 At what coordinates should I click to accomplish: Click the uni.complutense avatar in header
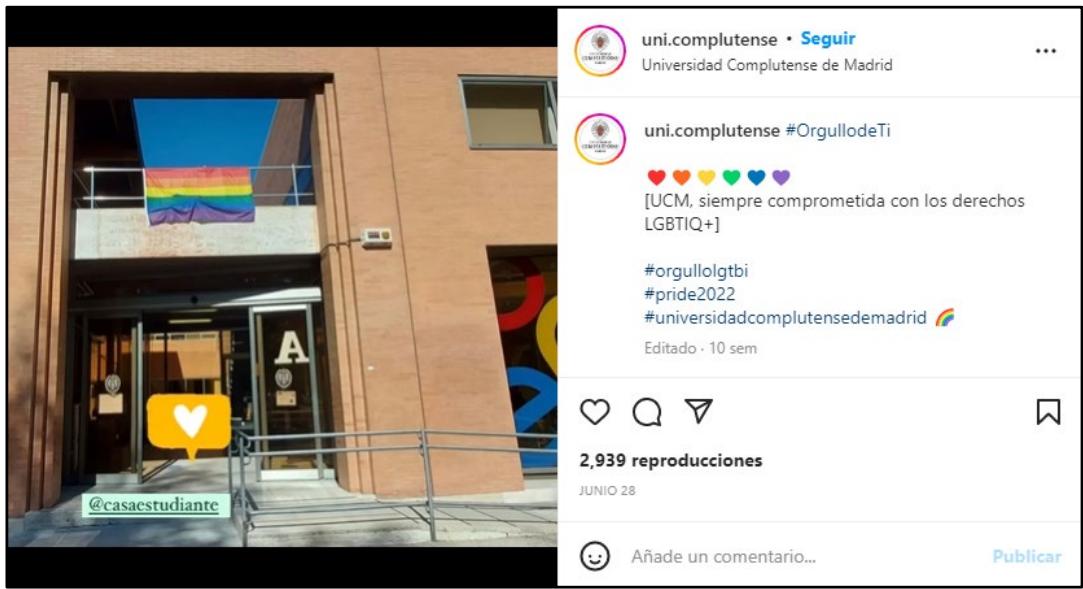pyautogui.click(x=600, y=50)
